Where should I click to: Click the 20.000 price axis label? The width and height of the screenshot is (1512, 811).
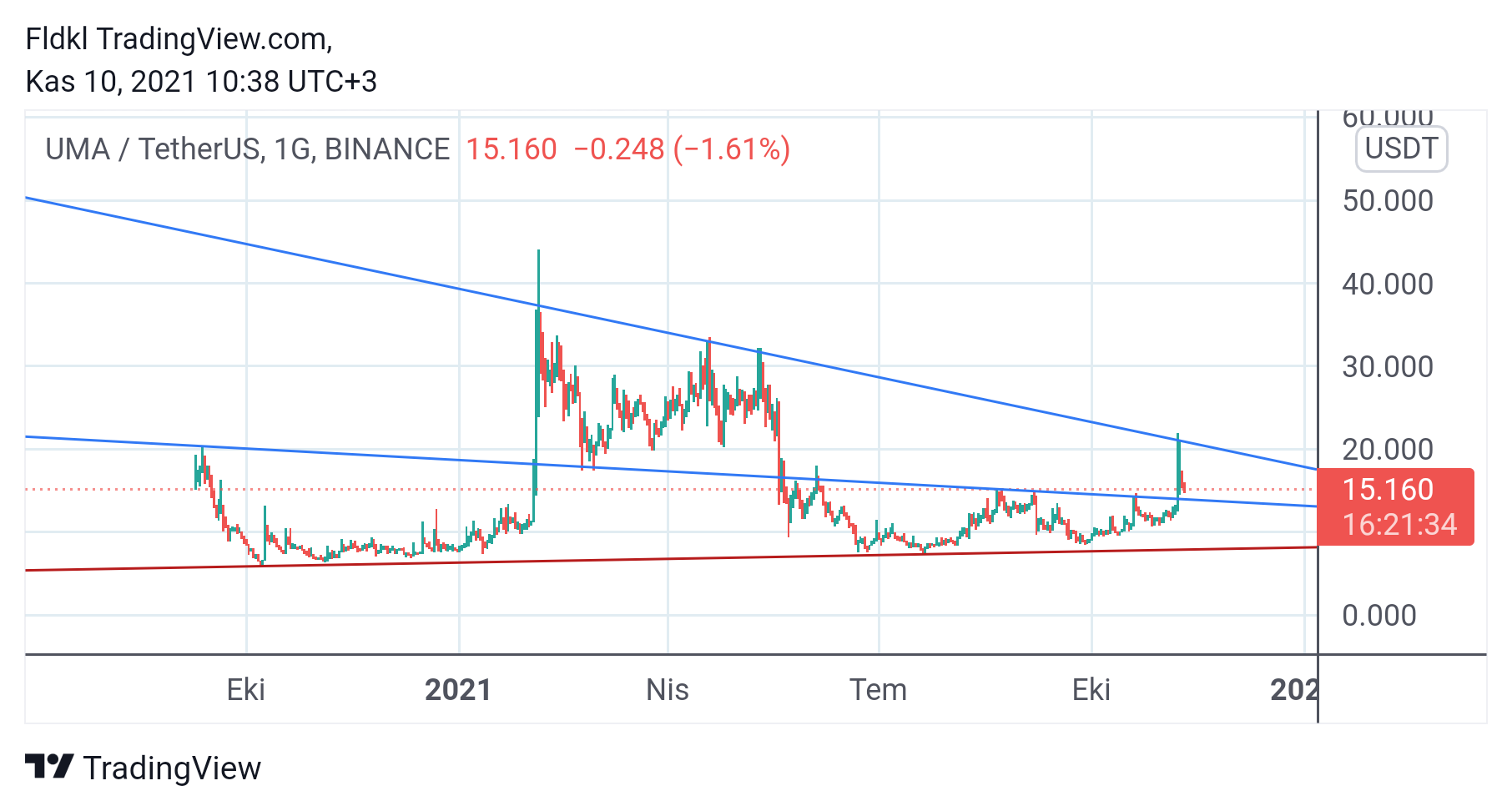[1388, 450]
